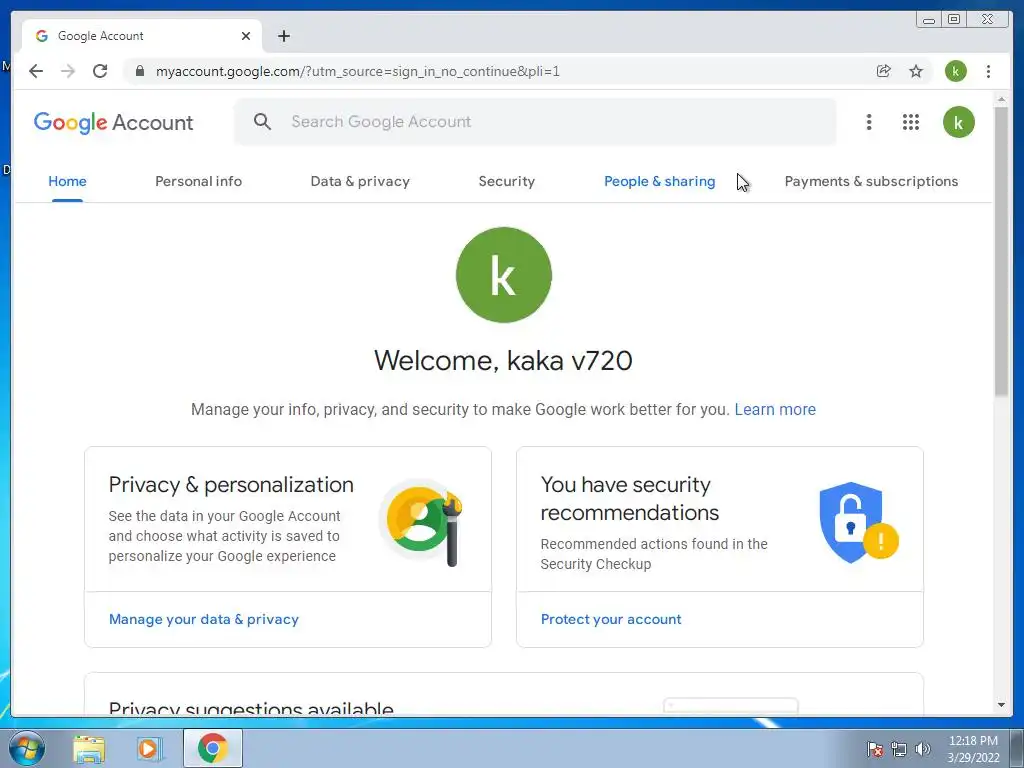Launch Windows Media Player from taskbar

point(149,749)
